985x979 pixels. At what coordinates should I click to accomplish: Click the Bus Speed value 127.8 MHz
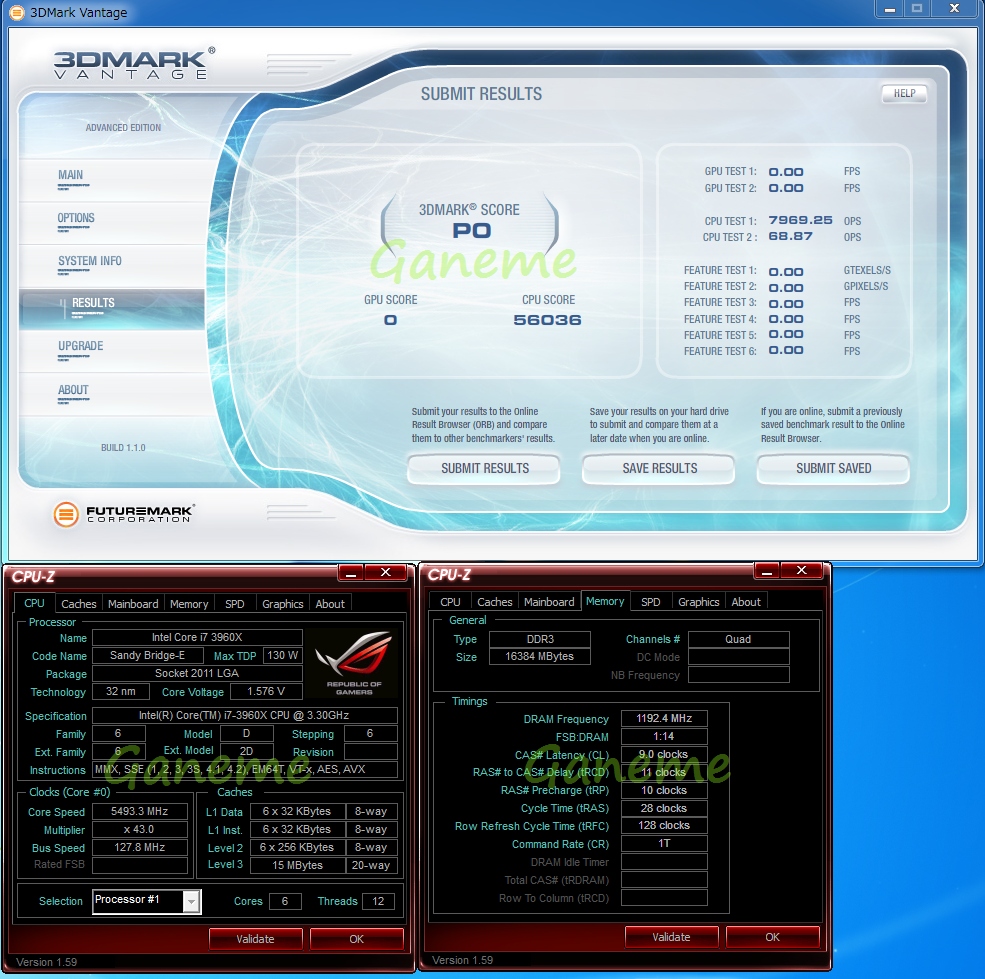[139, 847]
